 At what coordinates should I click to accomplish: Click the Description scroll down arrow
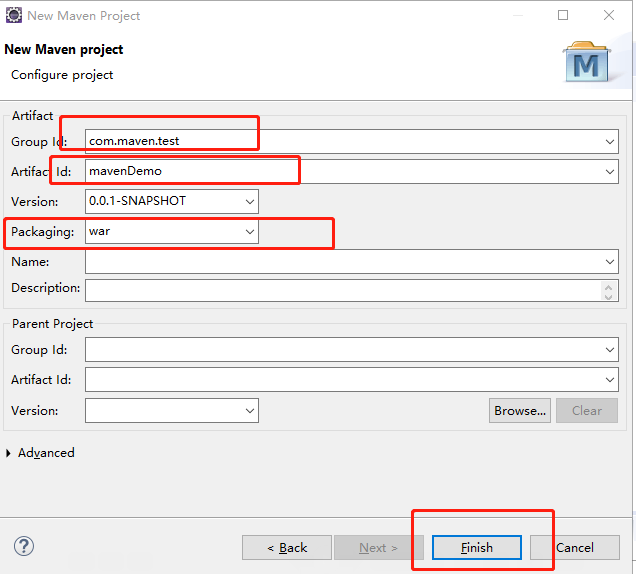point(608,297)
